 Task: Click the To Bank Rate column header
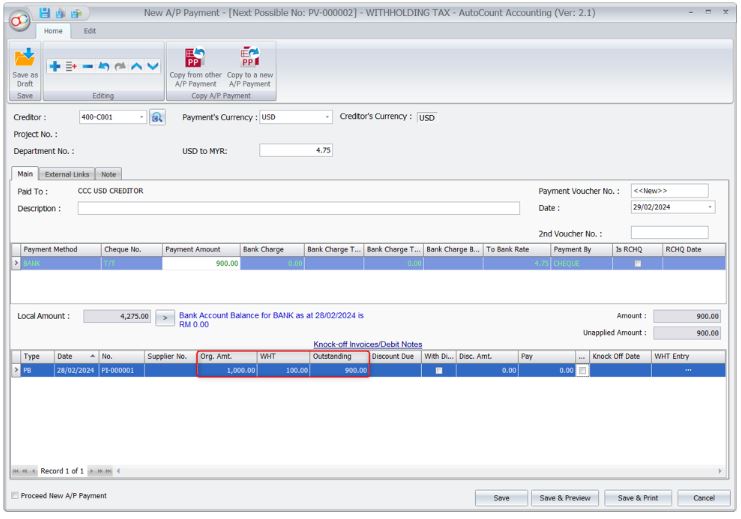[517, 250]
